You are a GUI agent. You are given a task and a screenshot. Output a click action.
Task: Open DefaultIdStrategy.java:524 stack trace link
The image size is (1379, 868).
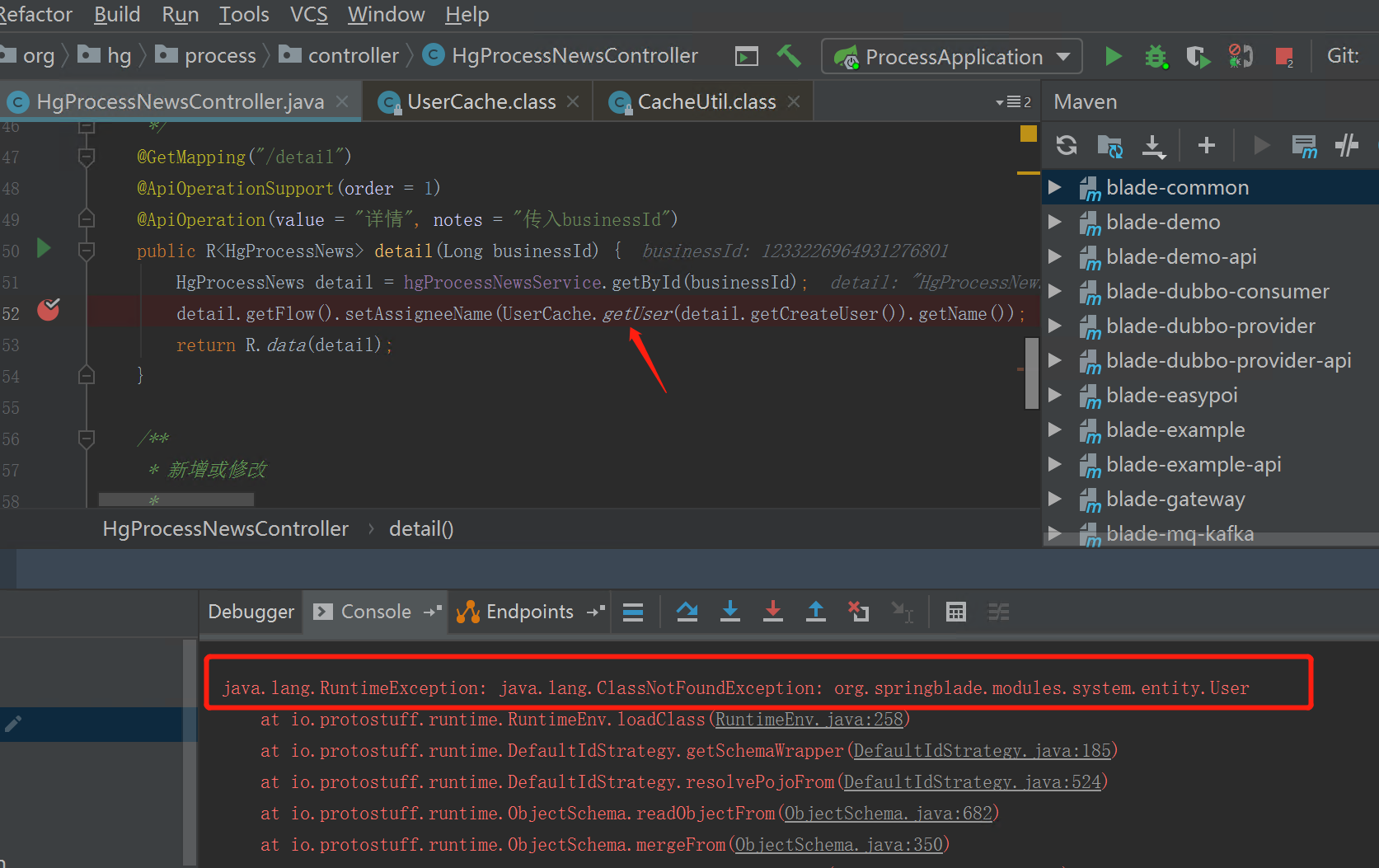pos(972,782)
